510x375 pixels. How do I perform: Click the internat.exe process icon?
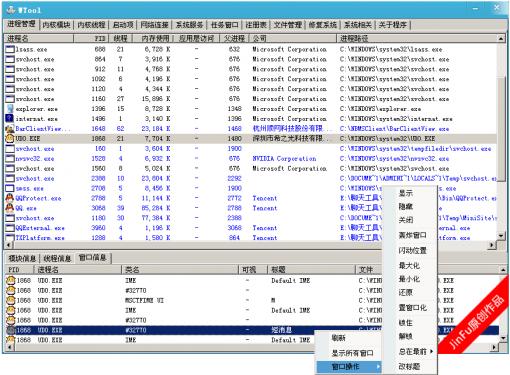point(10,119)
